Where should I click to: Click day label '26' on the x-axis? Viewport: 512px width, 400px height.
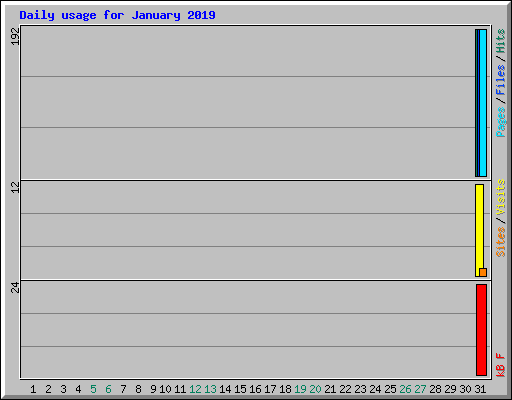coord(405,389)
